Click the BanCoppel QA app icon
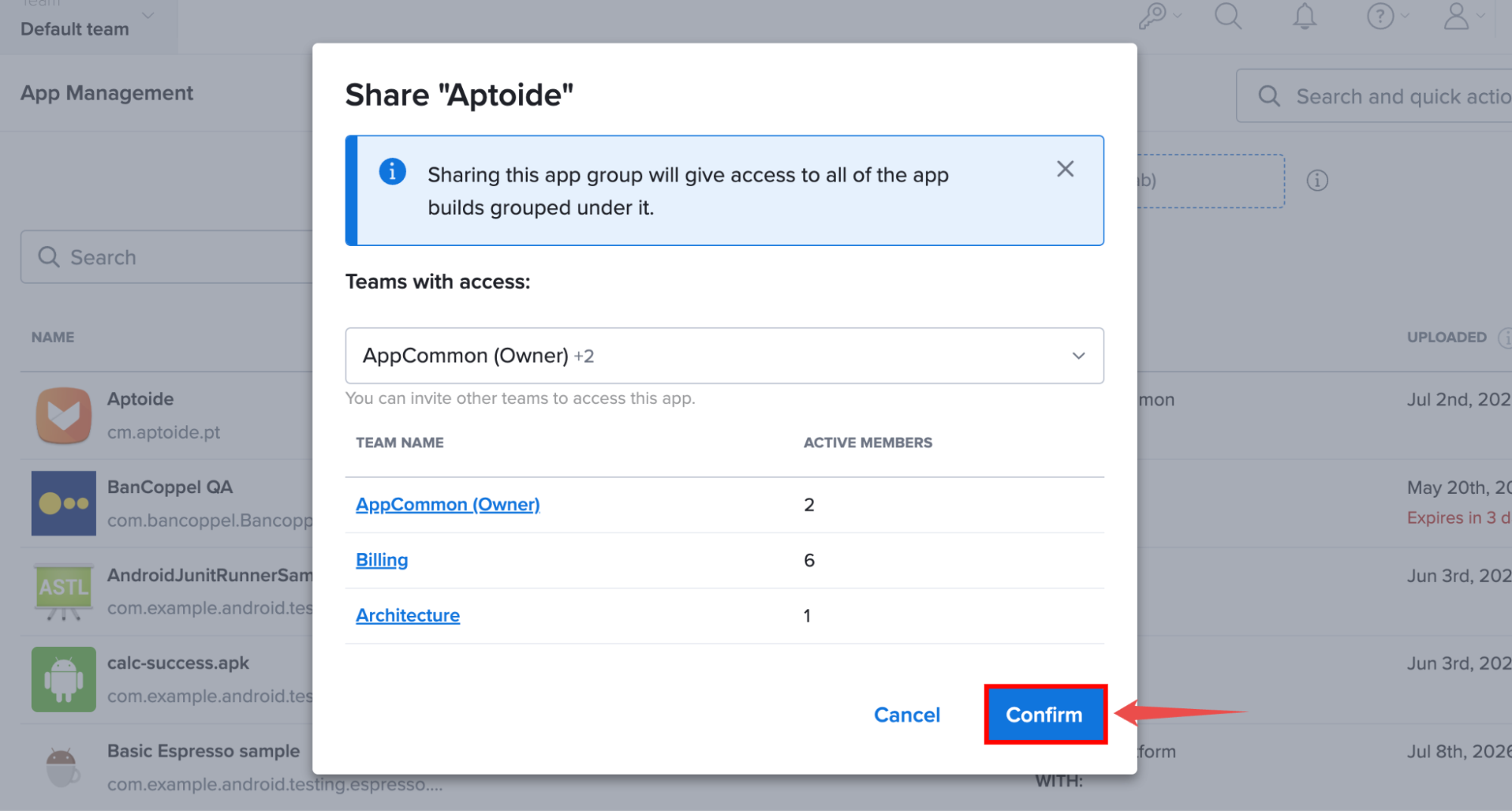 point(64,503)
